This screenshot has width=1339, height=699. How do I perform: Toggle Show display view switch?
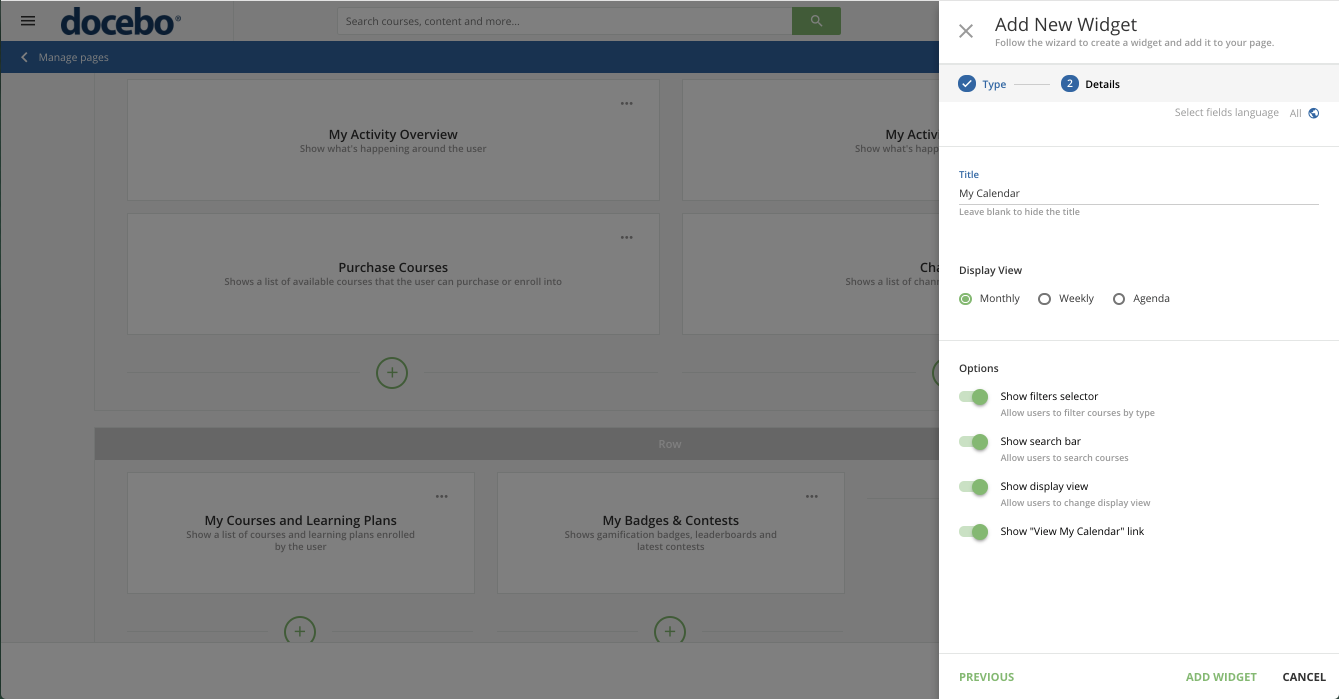click(x=974, y=487)
